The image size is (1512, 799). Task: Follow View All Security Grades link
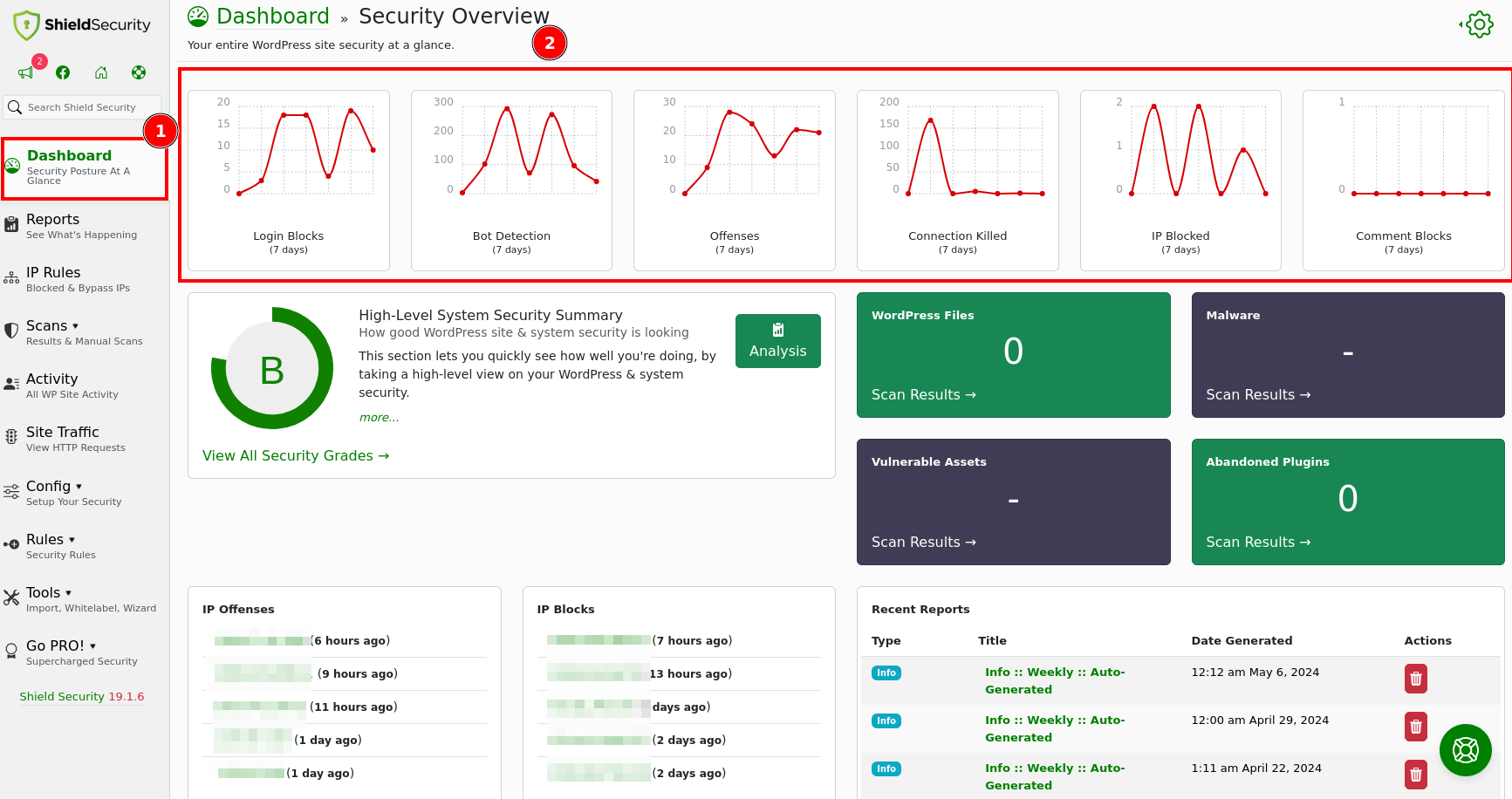(x=296, y=456)
